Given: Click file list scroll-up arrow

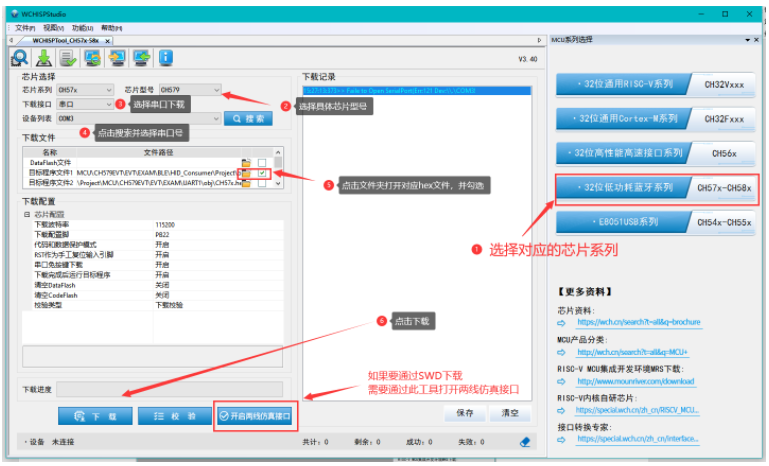Looking at the screenshot, I should 278,153.
